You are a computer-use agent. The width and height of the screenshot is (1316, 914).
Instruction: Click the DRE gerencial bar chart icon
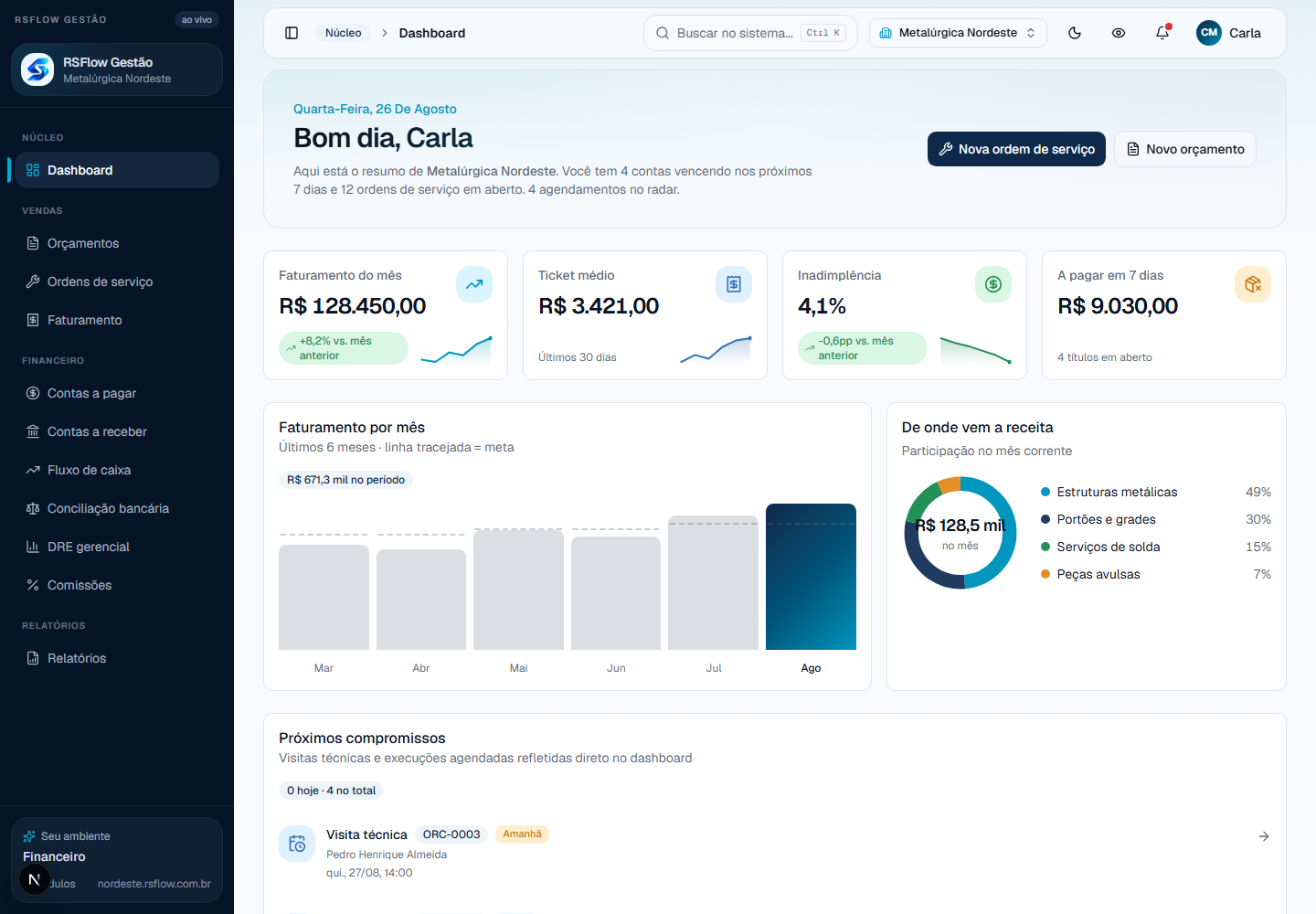click(x=33, y=547)
